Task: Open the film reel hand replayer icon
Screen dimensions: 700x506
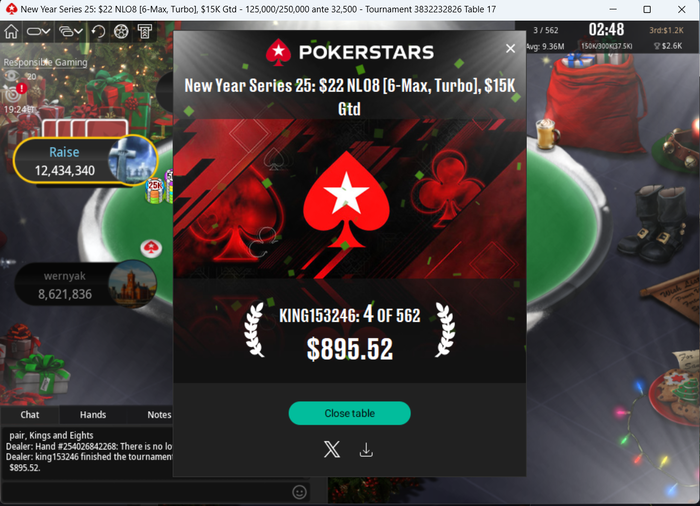Action: tap(121, 32)
